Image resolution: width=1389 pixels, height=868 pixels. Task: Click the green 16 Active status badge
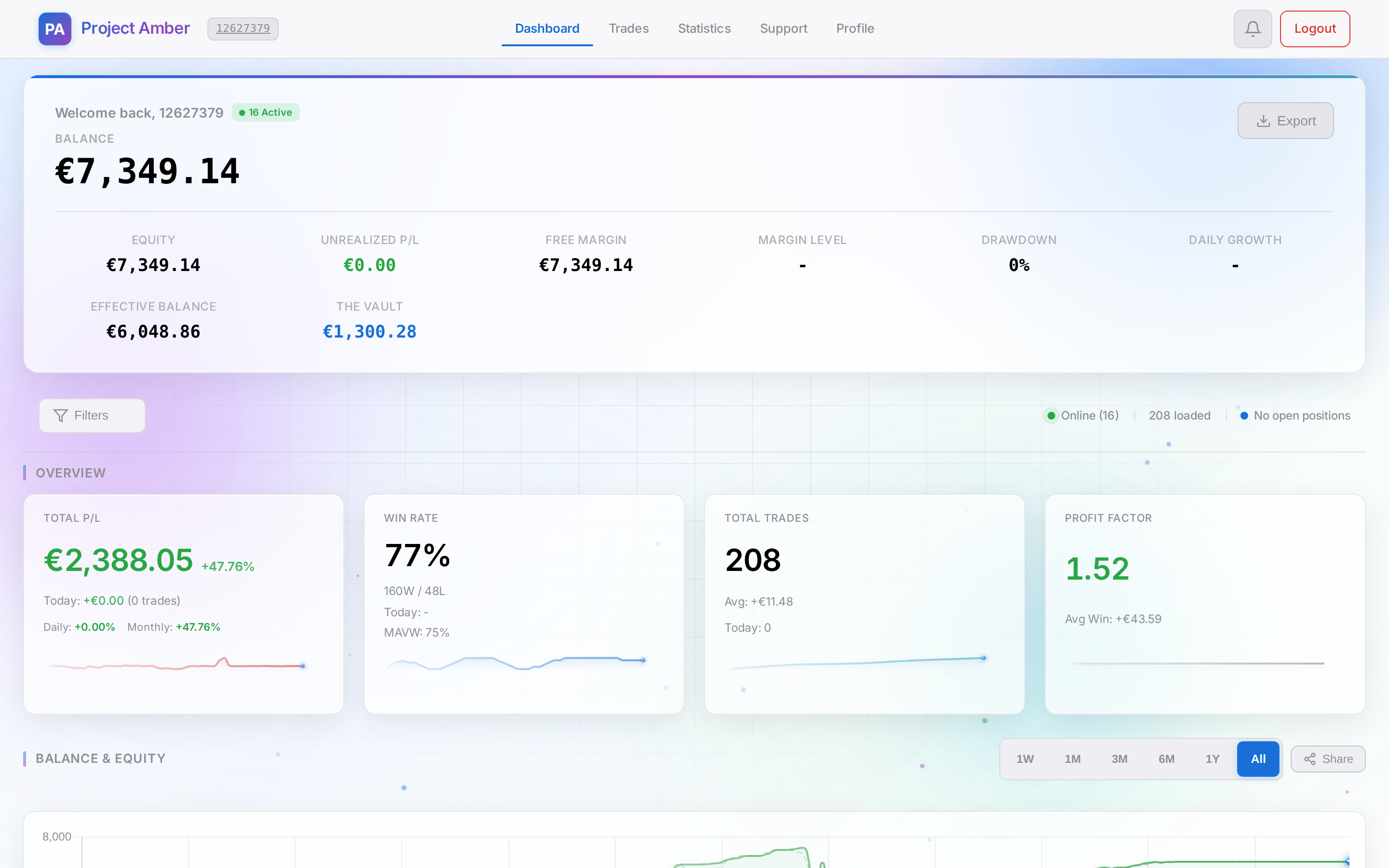tap(265, 112)
